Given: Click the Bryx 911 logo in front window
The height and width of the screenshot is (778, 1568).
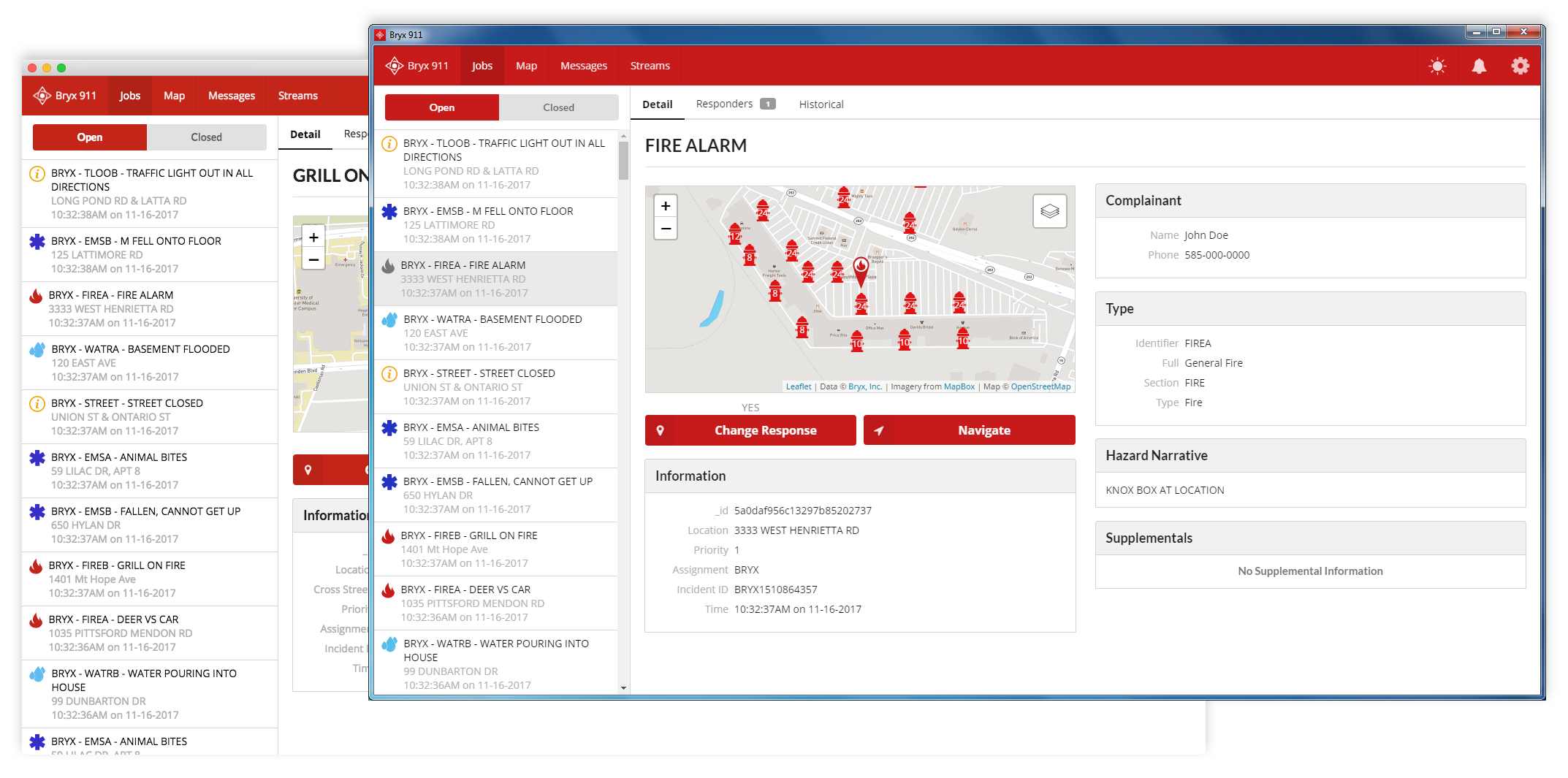Looking at the screenshot, I should pyautogui.click(x=416, y=66).
